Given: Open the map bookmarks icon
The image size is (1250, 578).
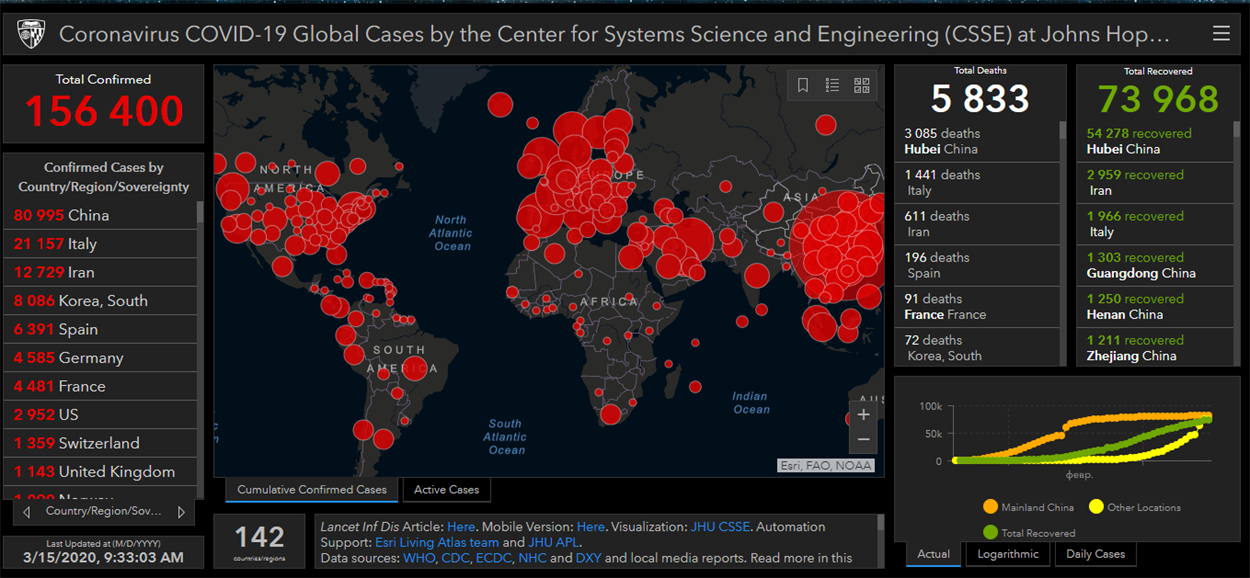Looking at the screenshot, I should 803,86.
